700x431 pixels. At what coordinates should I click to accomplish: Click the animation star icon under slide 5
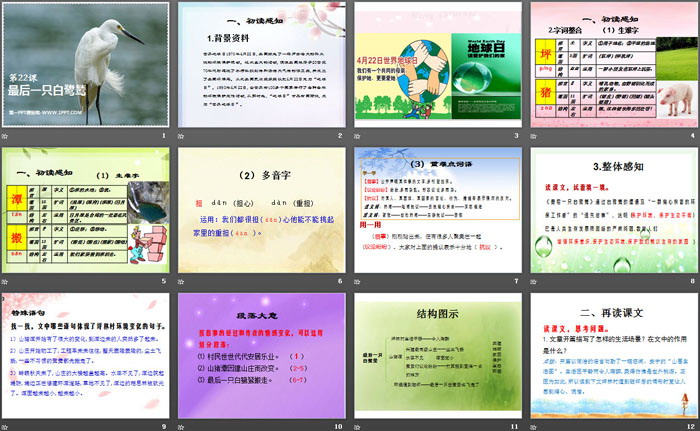(x=5, y=281)
